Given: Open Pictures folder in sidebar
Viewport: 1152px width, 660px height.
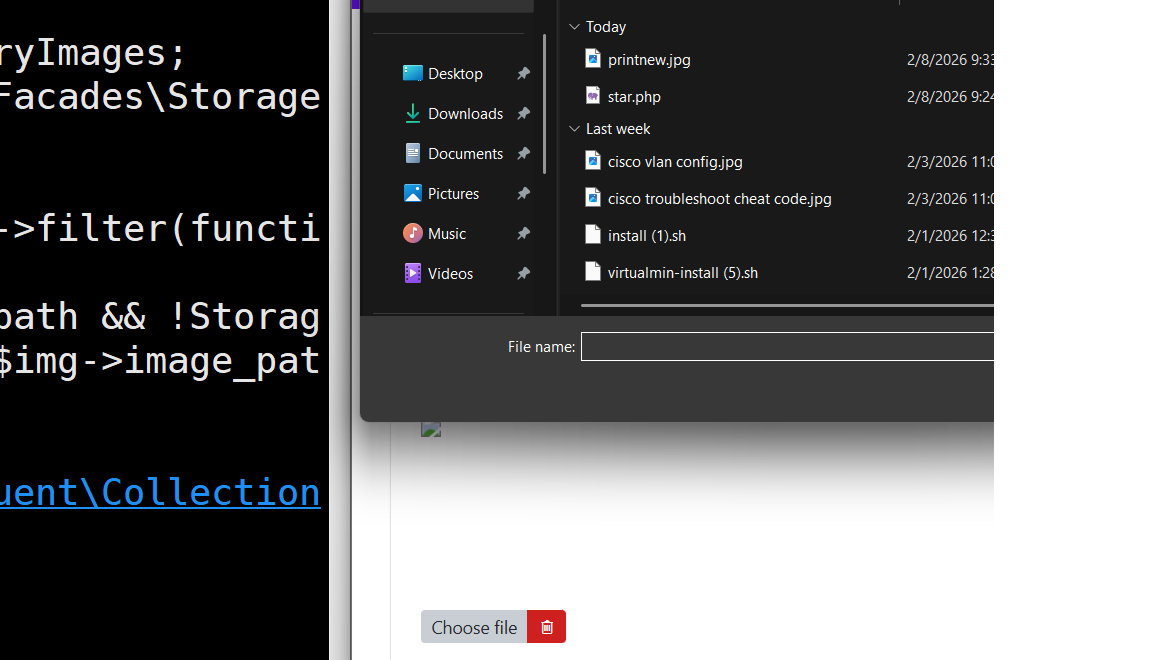Looking at the screenshot, I should [x=453, y=194].
